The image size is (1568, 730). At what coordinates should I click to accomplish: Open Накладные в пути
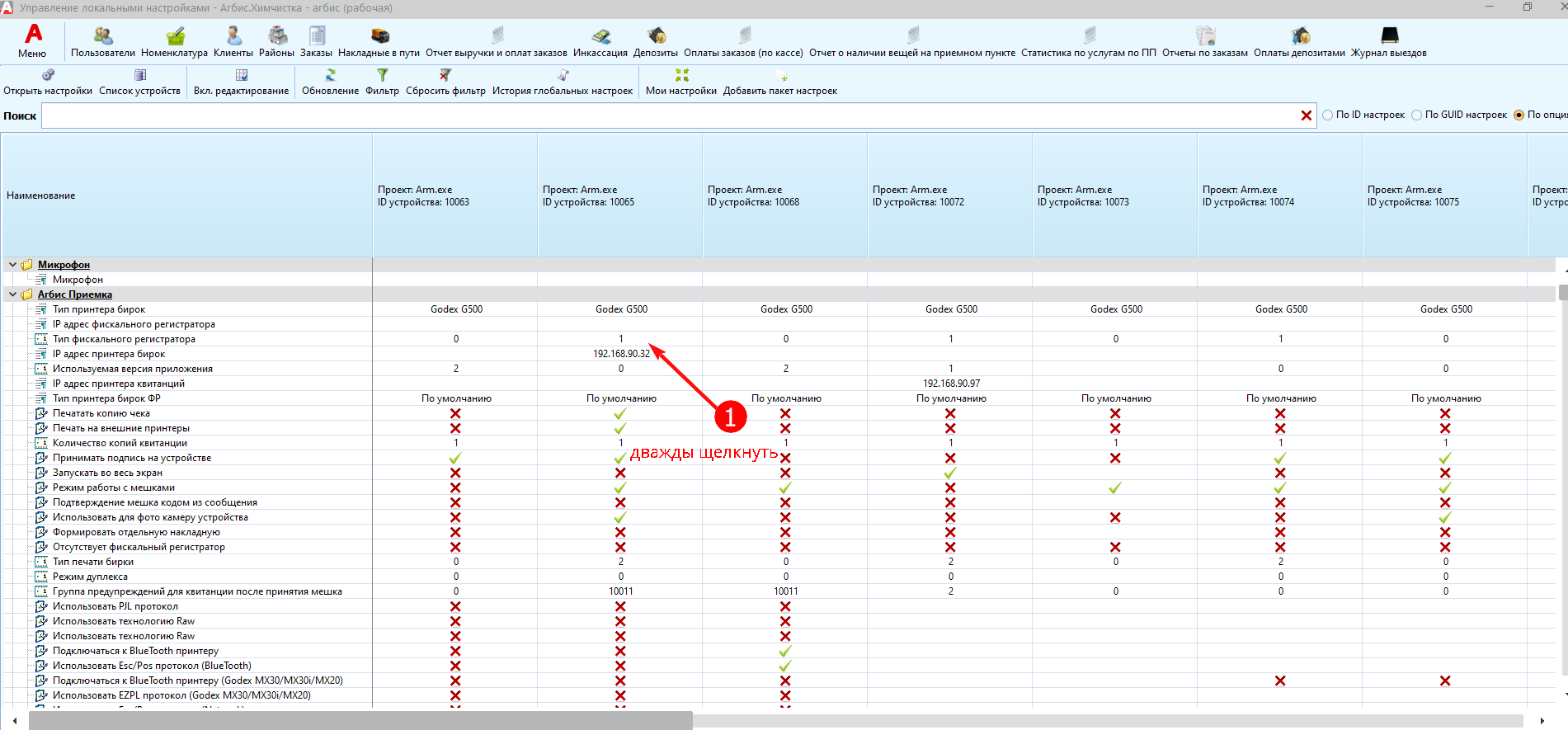click(379, 42)
